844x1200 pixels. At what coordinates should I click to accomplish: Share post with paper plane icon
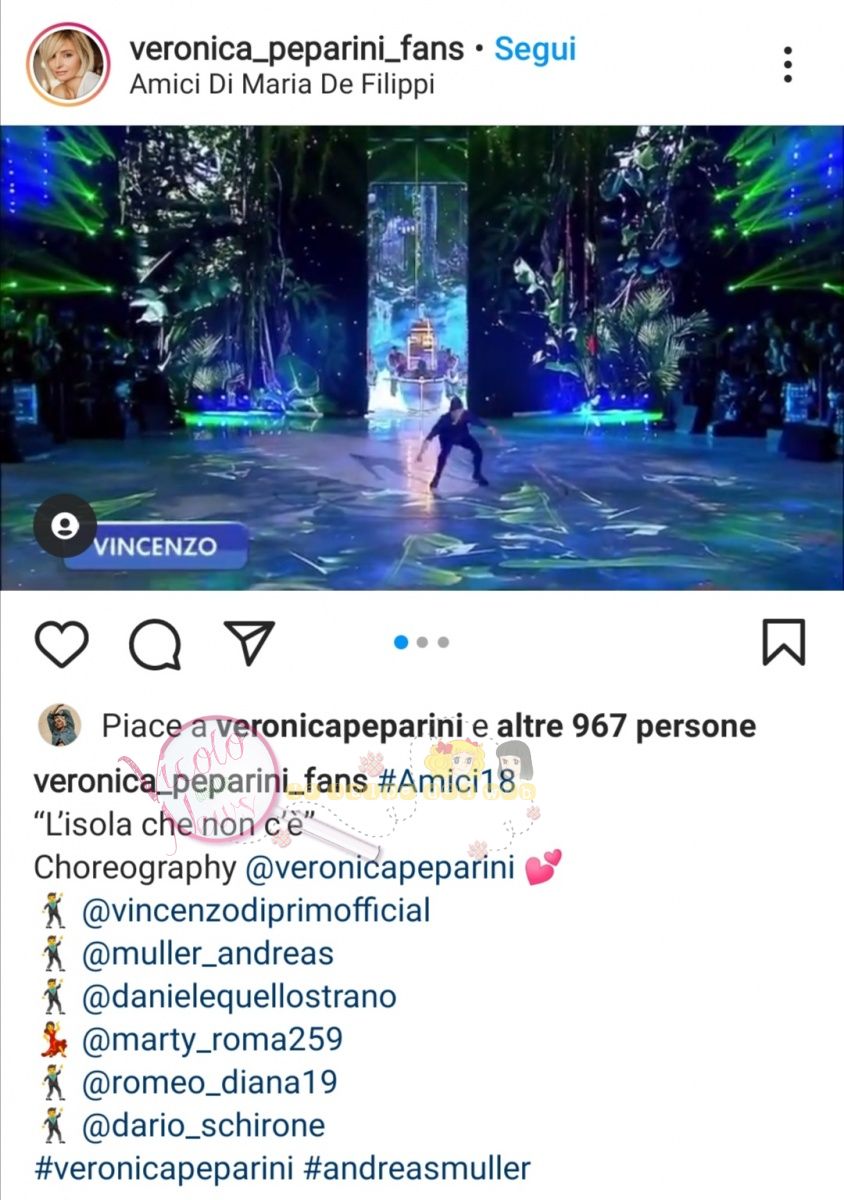[248, 642]
